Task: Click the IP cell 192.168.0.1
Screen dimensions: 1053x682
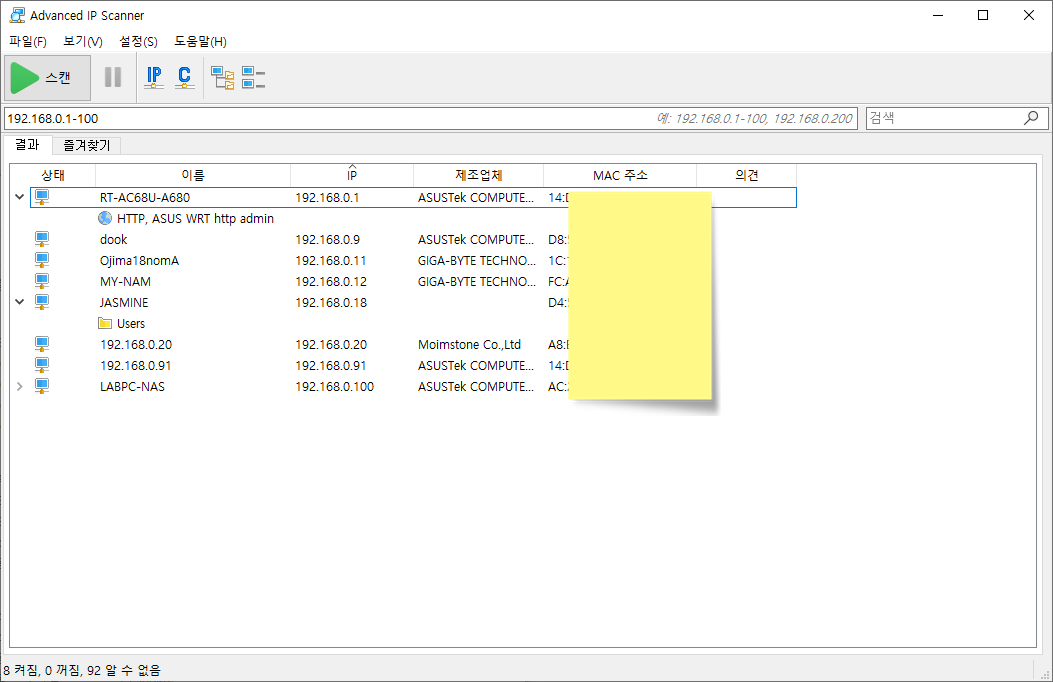Action: (x=327, y=197)
